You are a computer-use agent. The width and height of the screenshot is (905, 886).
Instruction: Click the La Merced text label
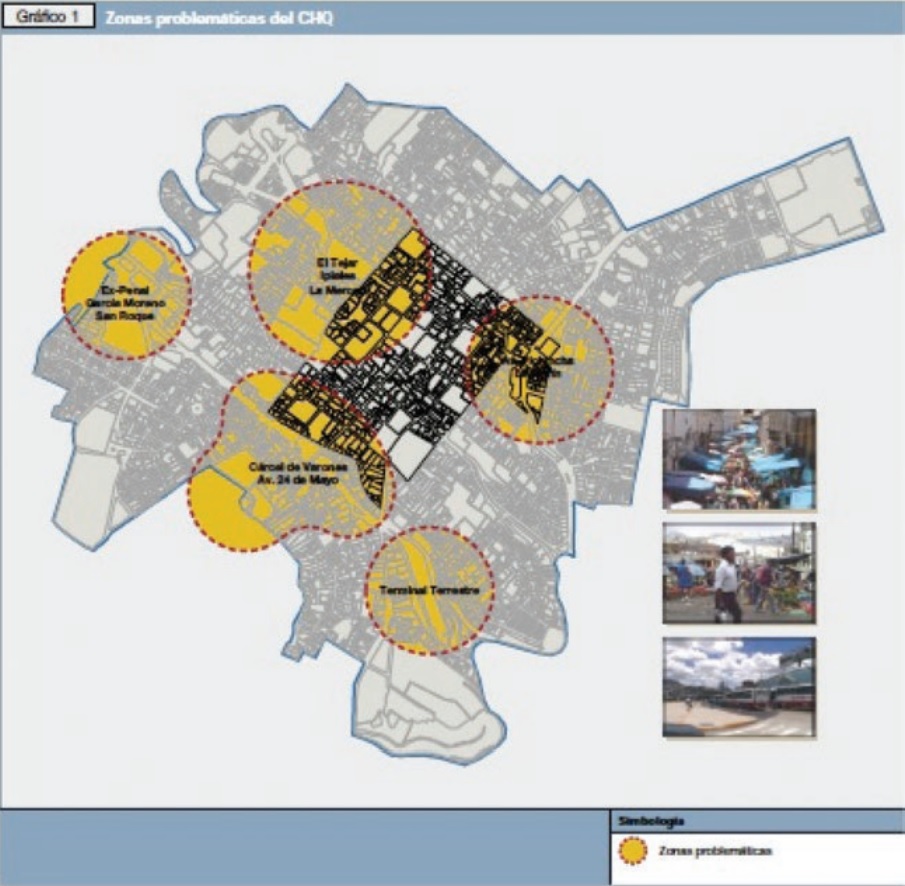(333, 291)
